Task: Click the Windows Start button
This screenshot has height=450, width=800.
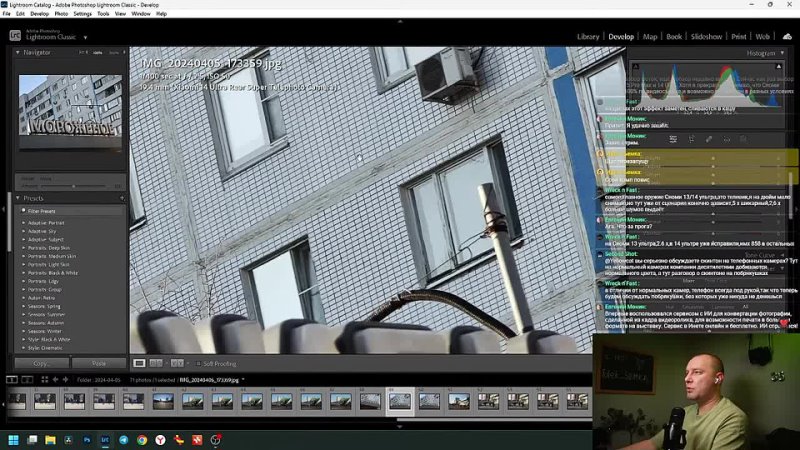Action: tap(14, 440)
